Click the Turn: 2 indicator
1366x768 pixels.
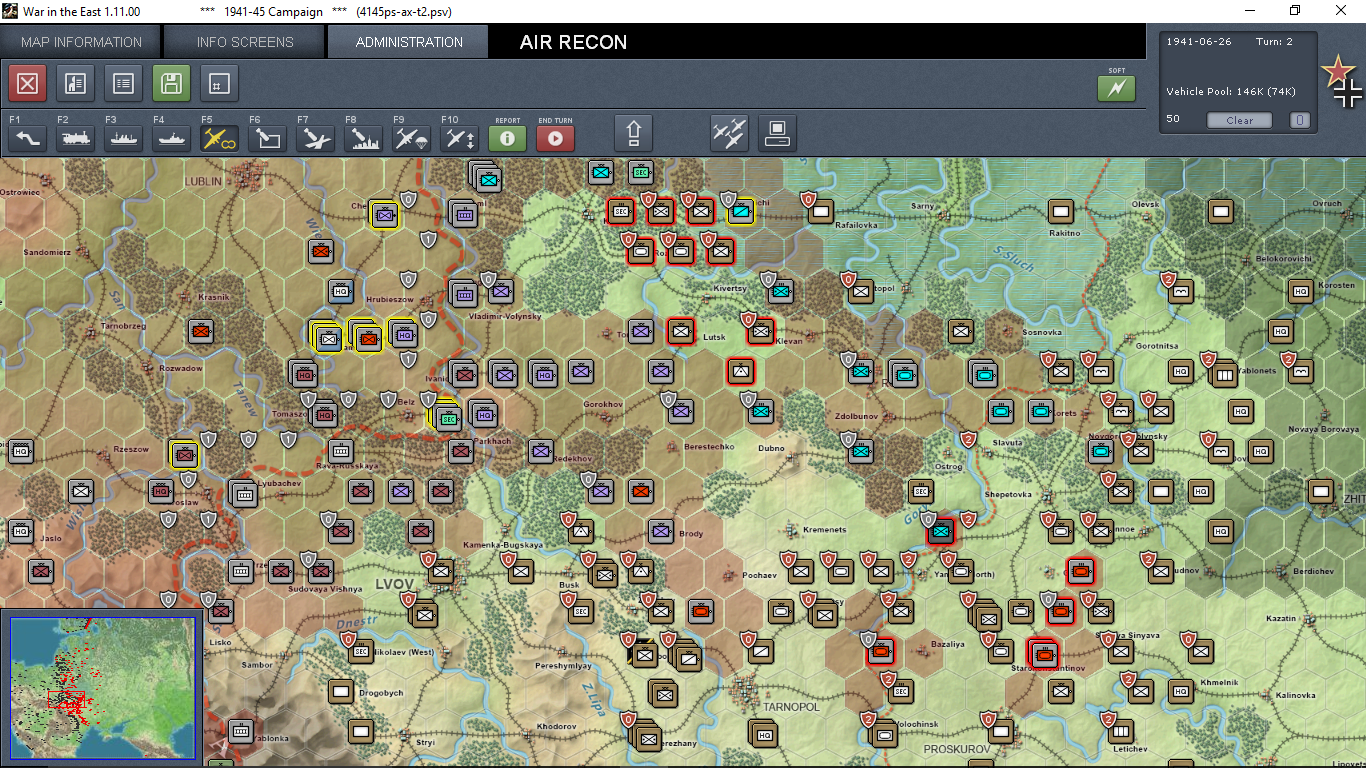point(1275,42)
